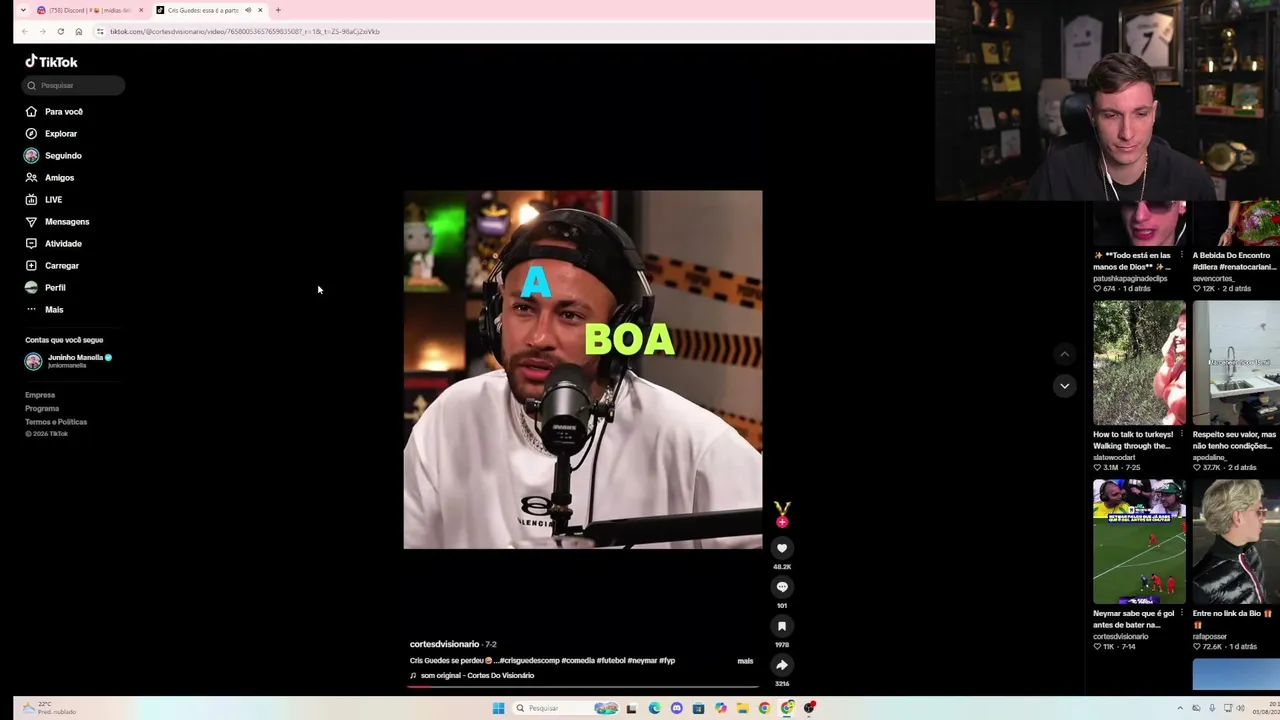Image resolution: width=1280 pixels, height=720 pixels.
Task: Open Atividade notifications icon
Action: tap(31, 244)
